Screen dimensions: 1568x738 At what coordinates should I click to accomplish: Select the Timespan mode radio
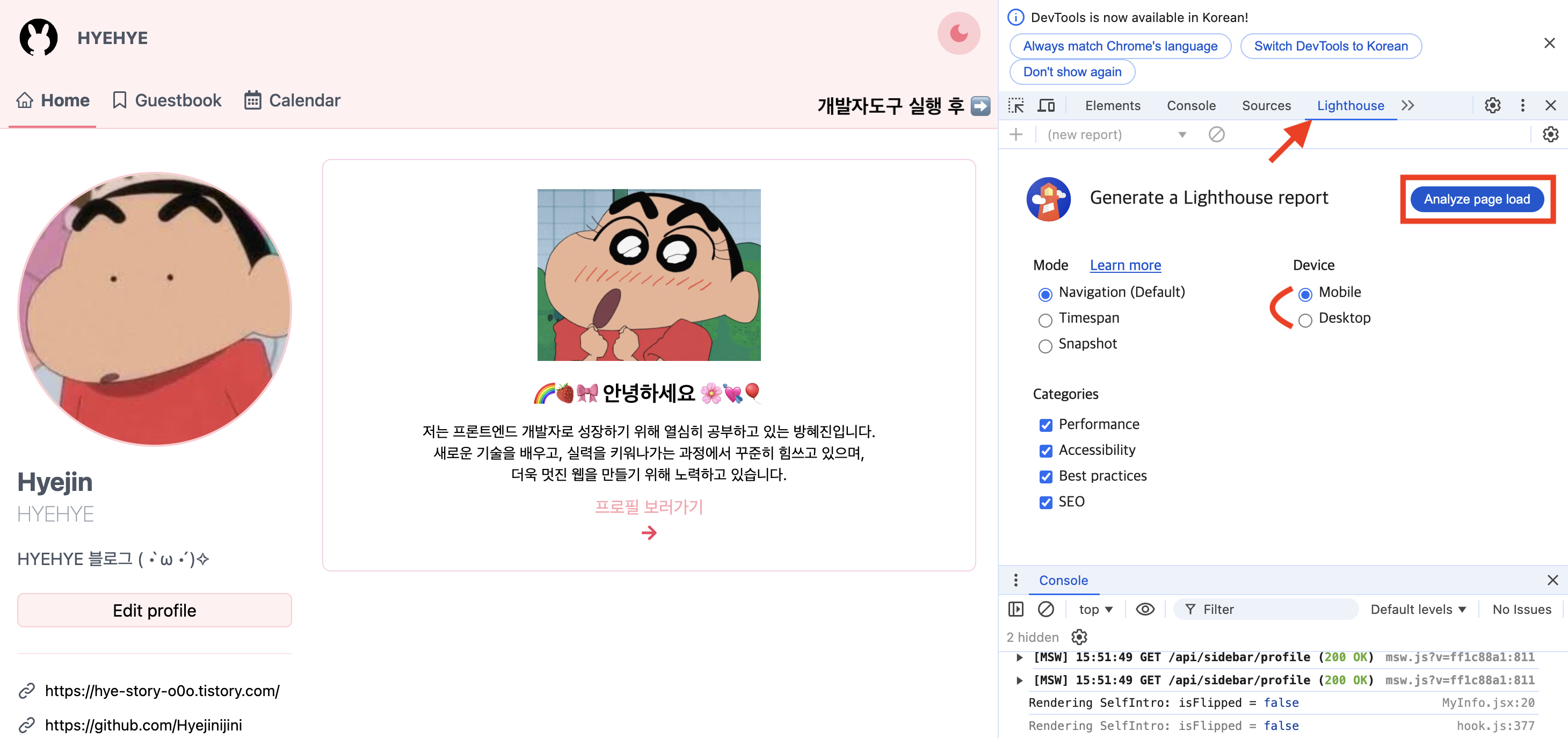pos(1044,320)
